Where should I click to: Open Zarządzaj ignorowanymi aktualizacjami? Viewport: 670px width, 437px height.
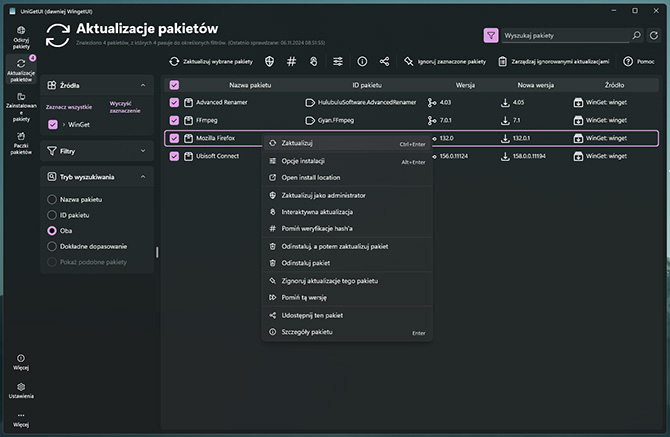tap(554, 62)
